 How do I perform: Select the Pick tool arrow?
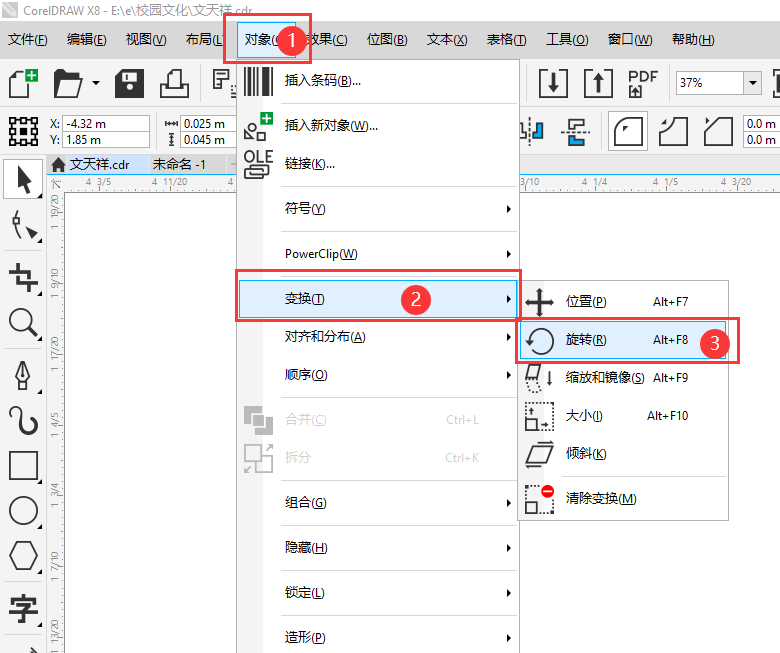23,180
